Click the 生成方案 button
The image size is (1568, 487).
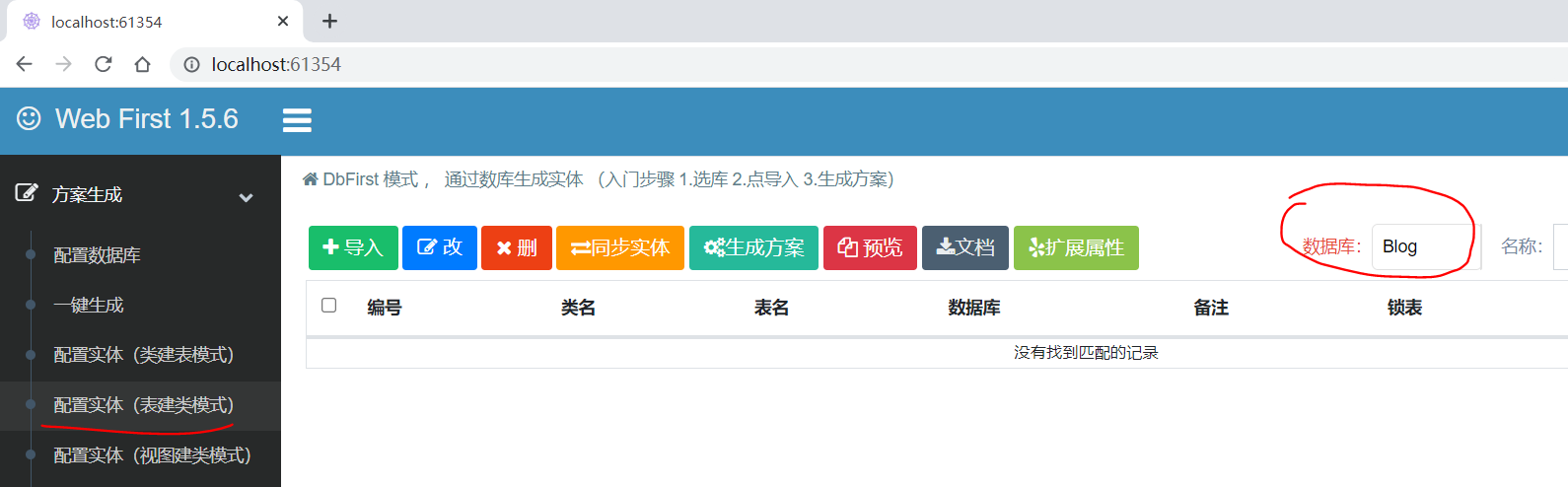tap(753, 247)
